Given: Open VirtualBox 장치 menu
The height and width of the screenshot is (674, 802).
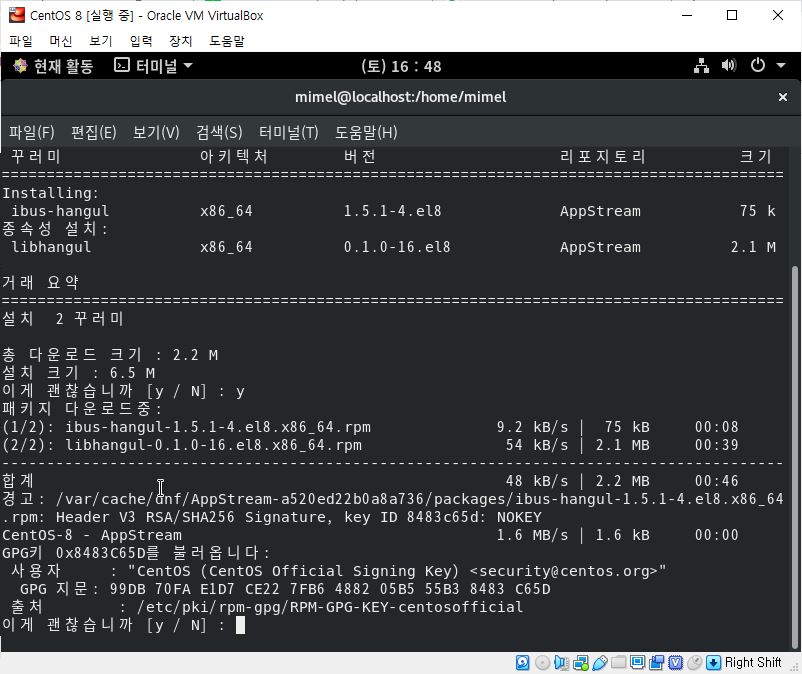Looking at the screenshot, I should (x=181, y=41).
